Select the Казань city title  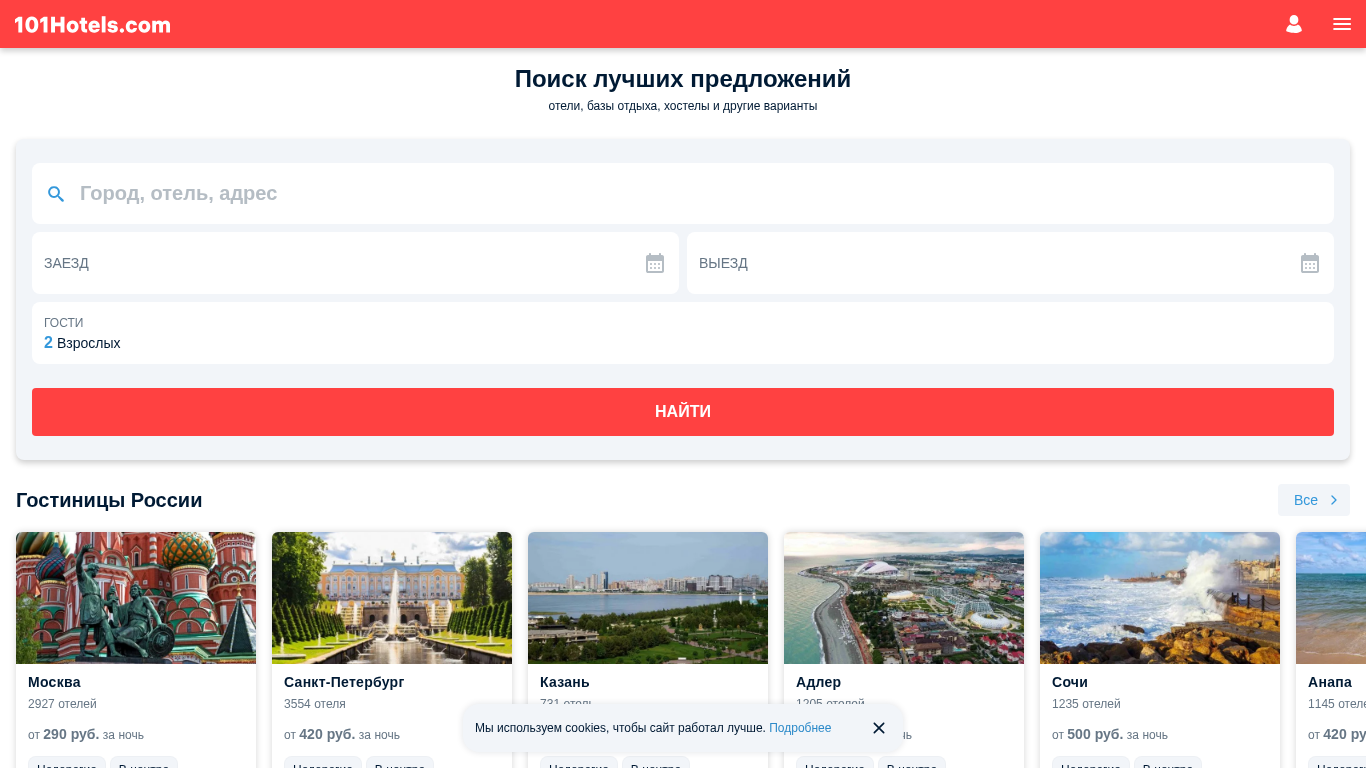click(565, 682)
